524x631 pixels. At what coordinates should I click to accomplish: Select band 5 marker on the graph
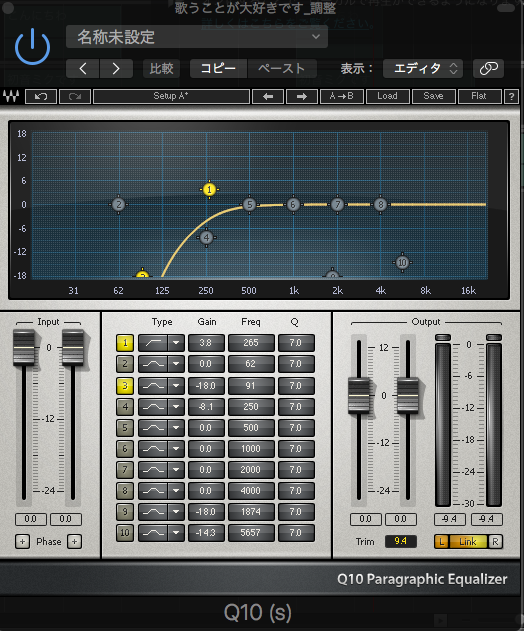point(250,204)
